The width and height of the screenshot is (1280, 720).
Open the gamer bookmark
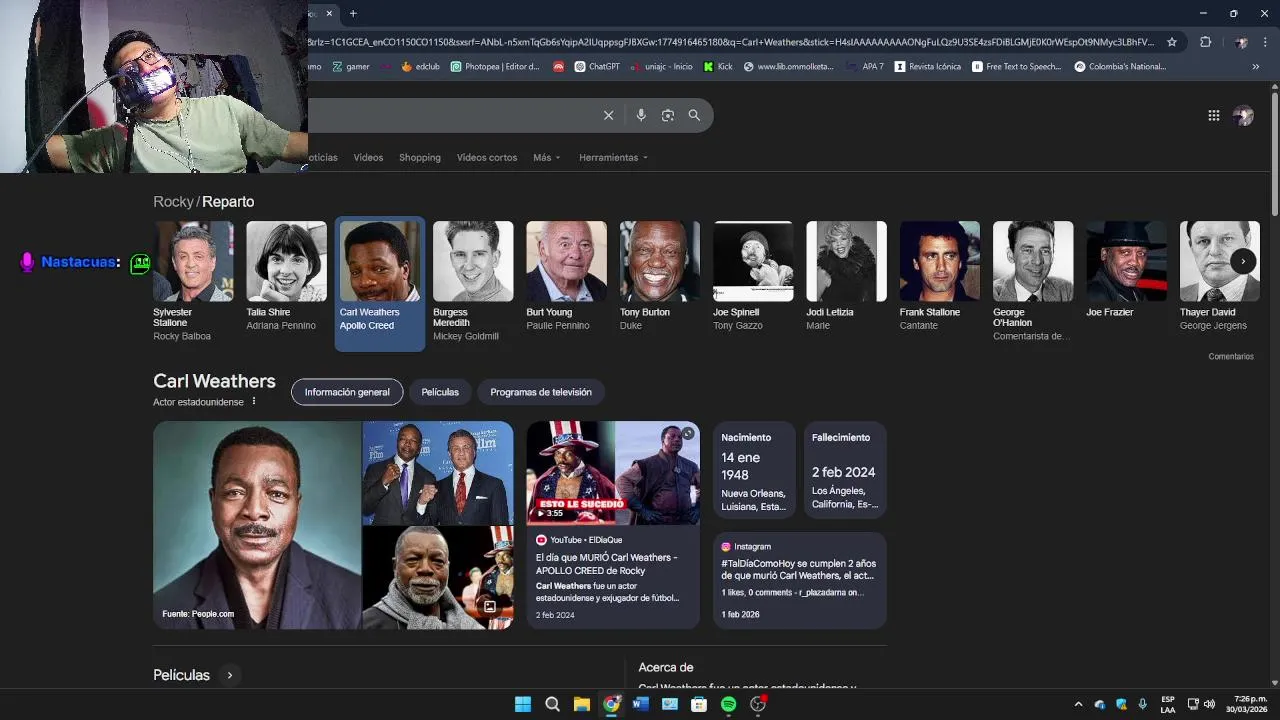[x=351, y=66]
